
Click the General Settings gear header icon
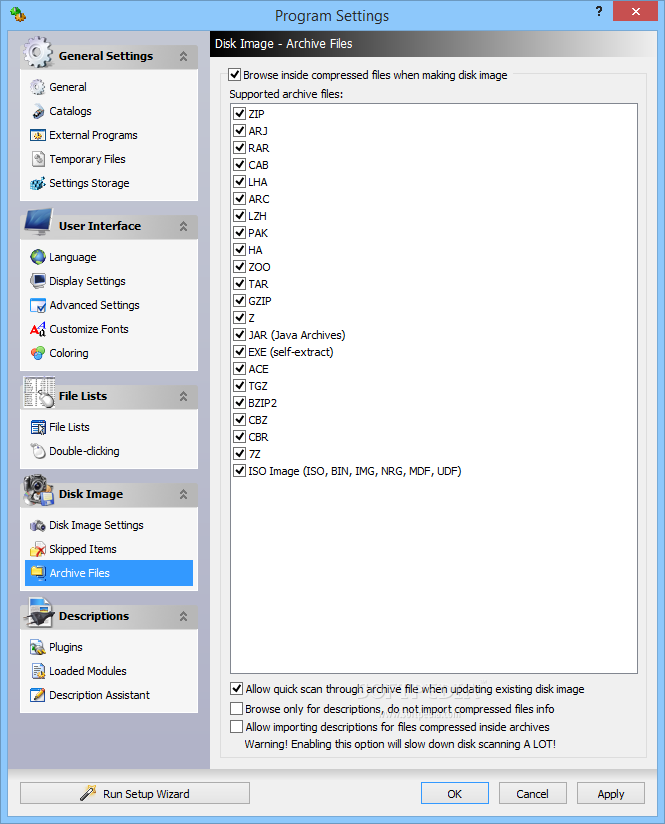click(38, 53)
